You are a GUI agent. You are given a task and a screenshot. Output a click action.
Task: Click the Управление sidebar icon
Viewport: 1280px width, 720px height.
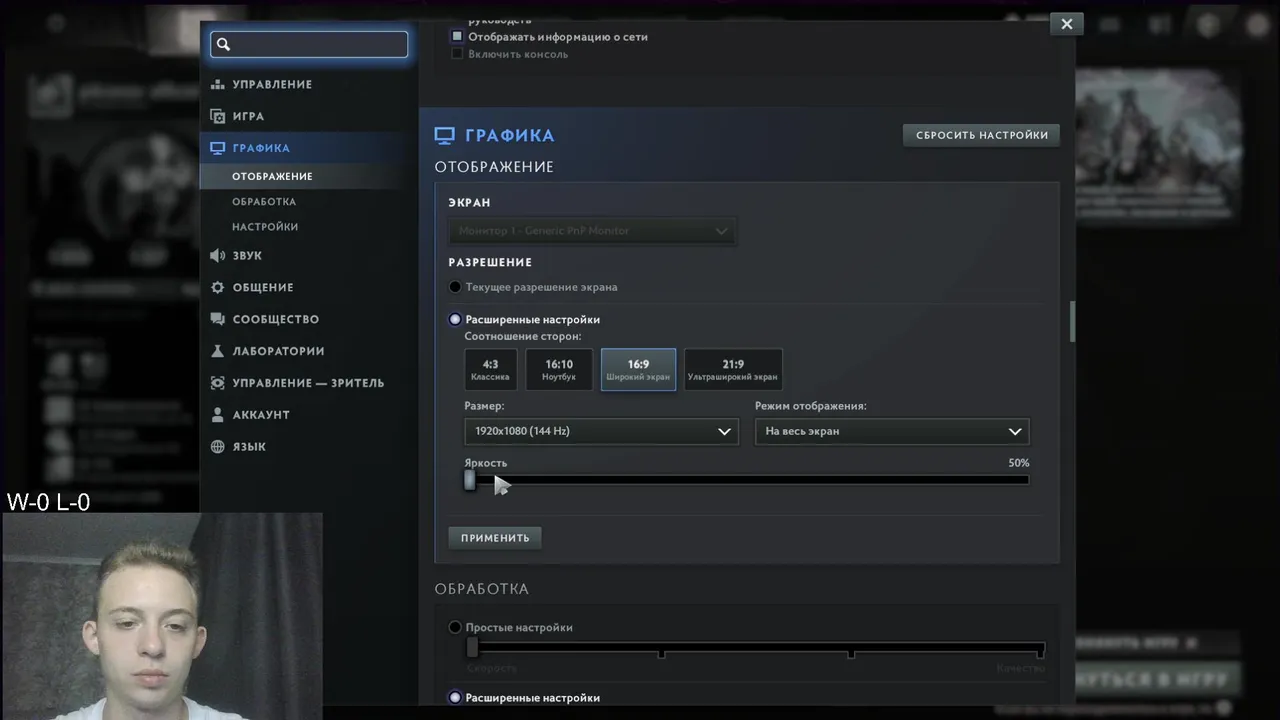click(x=218, y=85)
